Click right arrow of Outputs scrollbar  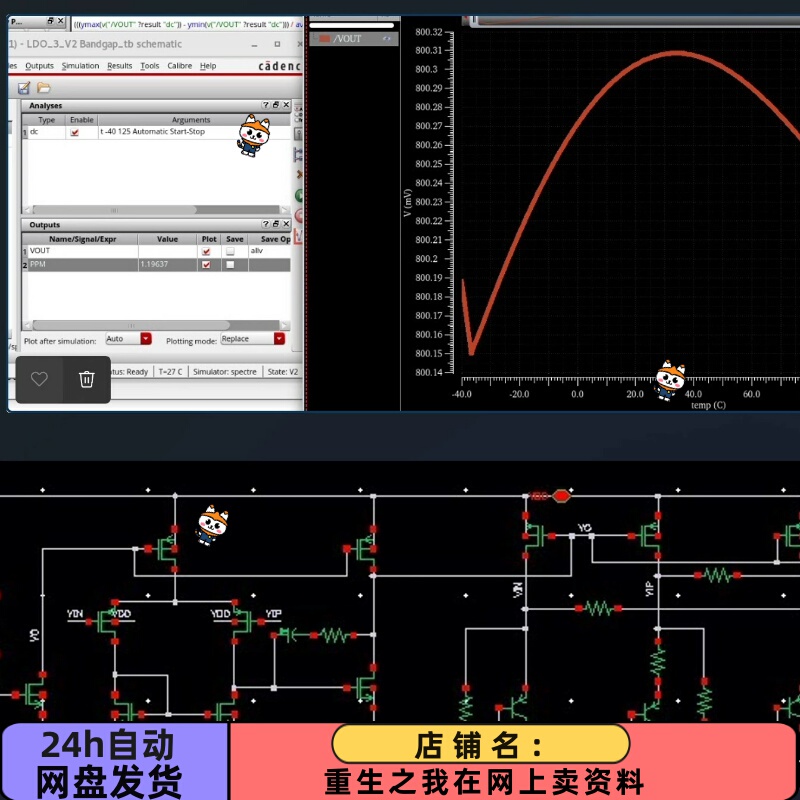(x=285, y=325)
